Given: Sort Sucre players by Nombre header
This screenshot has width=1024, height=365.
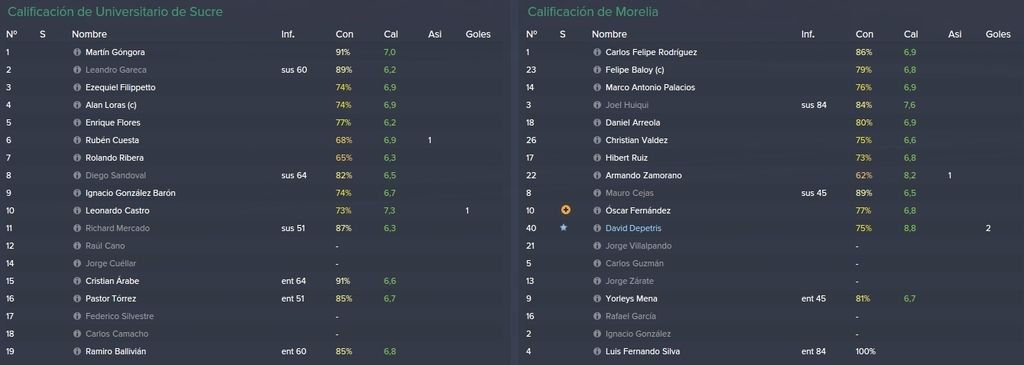Looking at the screenshot, I should click(89, 34).
